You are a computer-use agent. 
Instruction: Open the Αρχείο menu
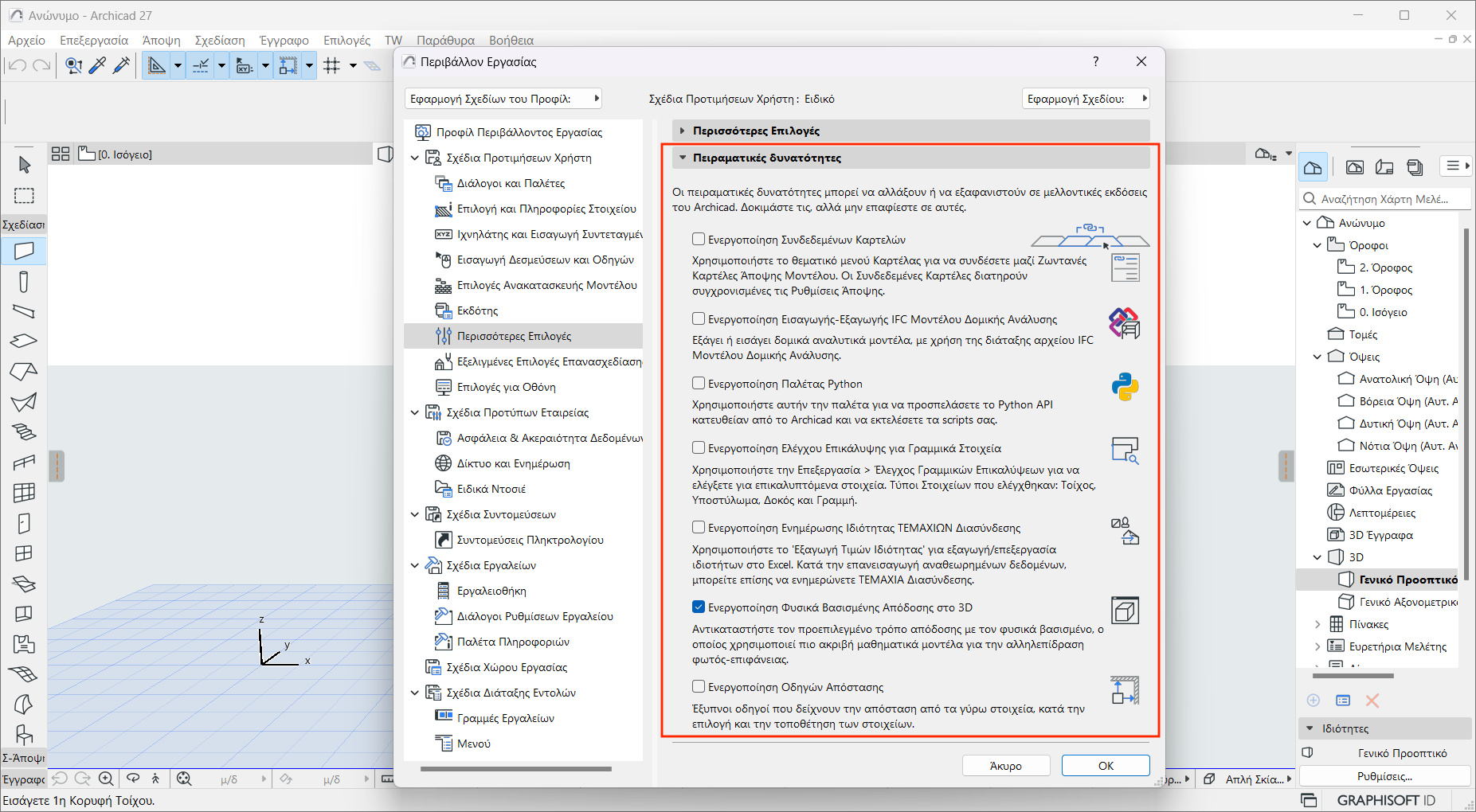coord(27,40)
